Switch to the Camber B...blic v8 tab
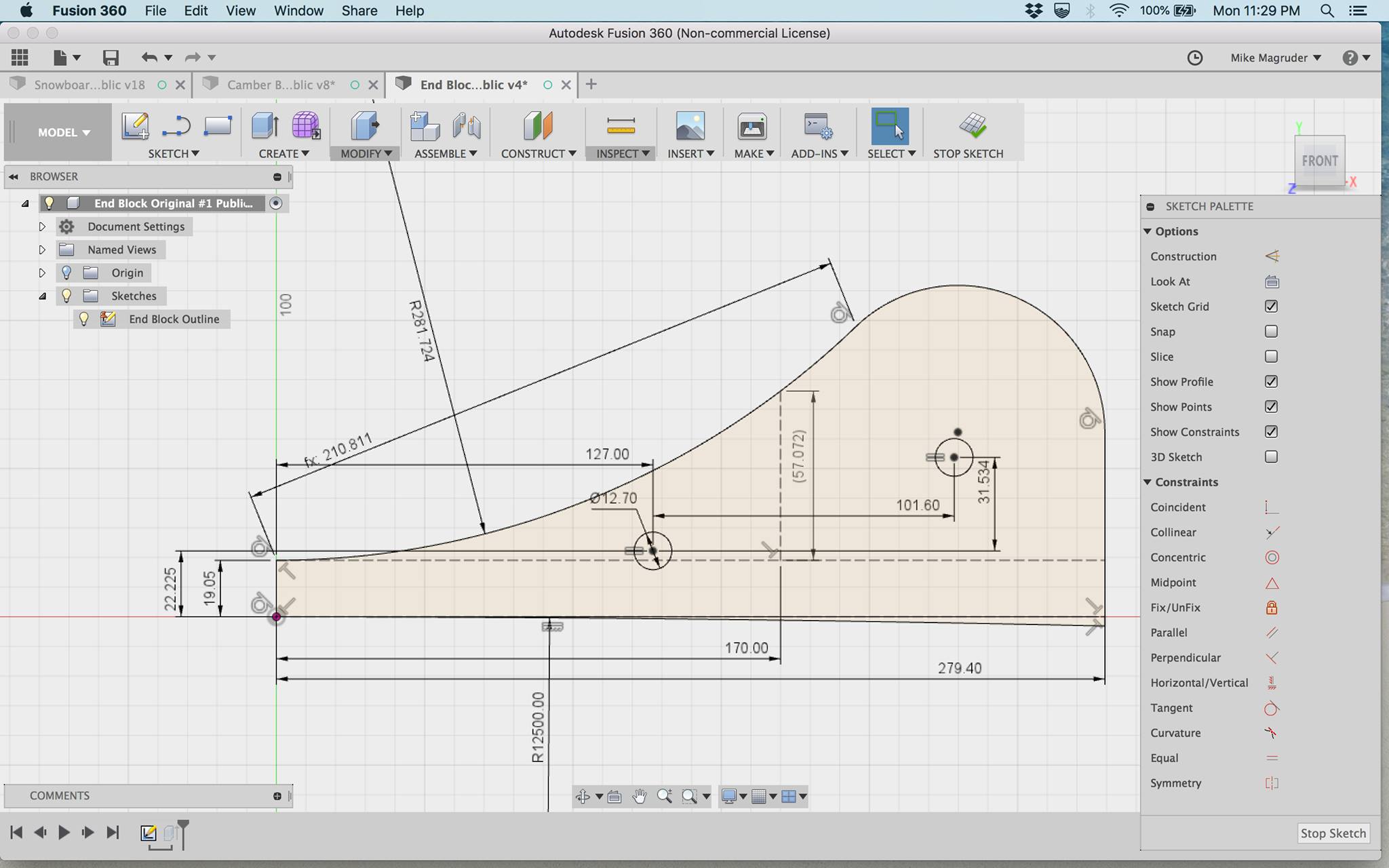Viewport: 1389px width, 868px height. coord(281,85)
